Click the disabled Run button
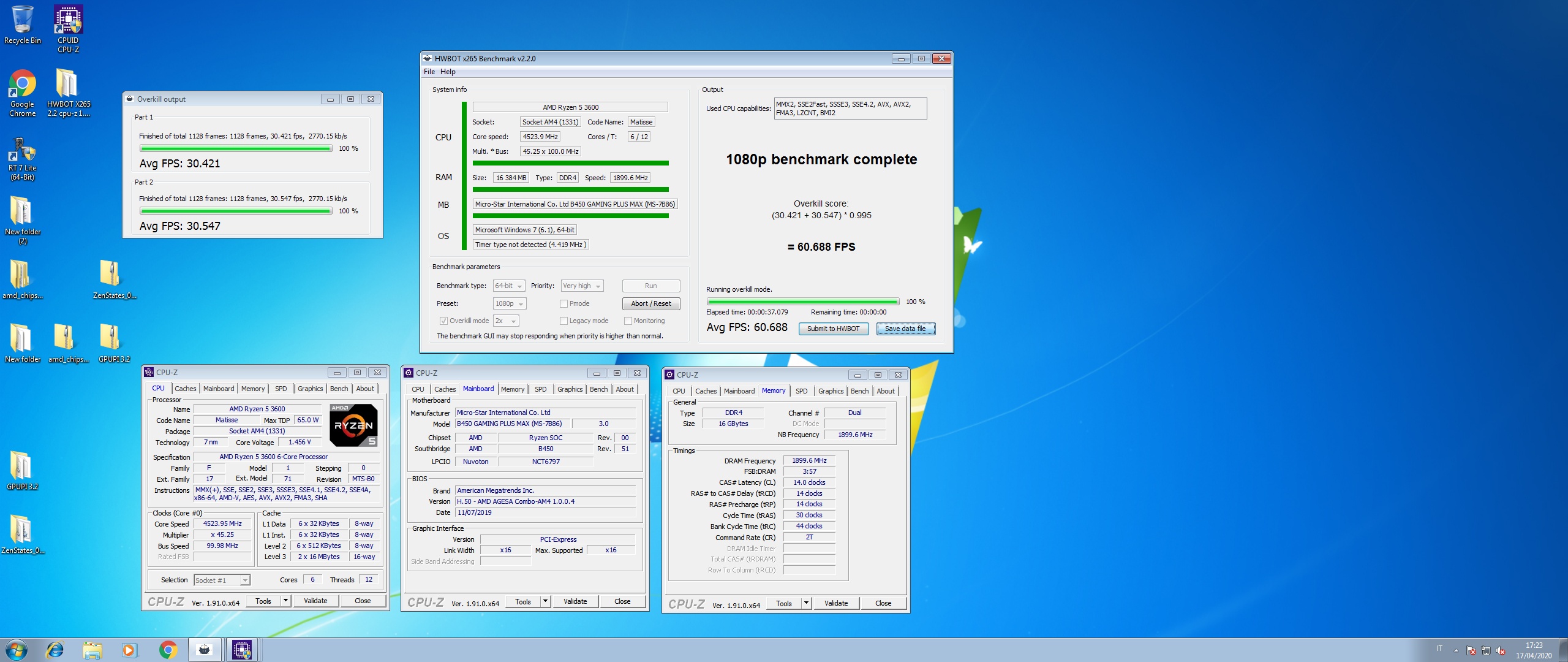This screenshot has width=1568, height=662. (x=651, y=286)
